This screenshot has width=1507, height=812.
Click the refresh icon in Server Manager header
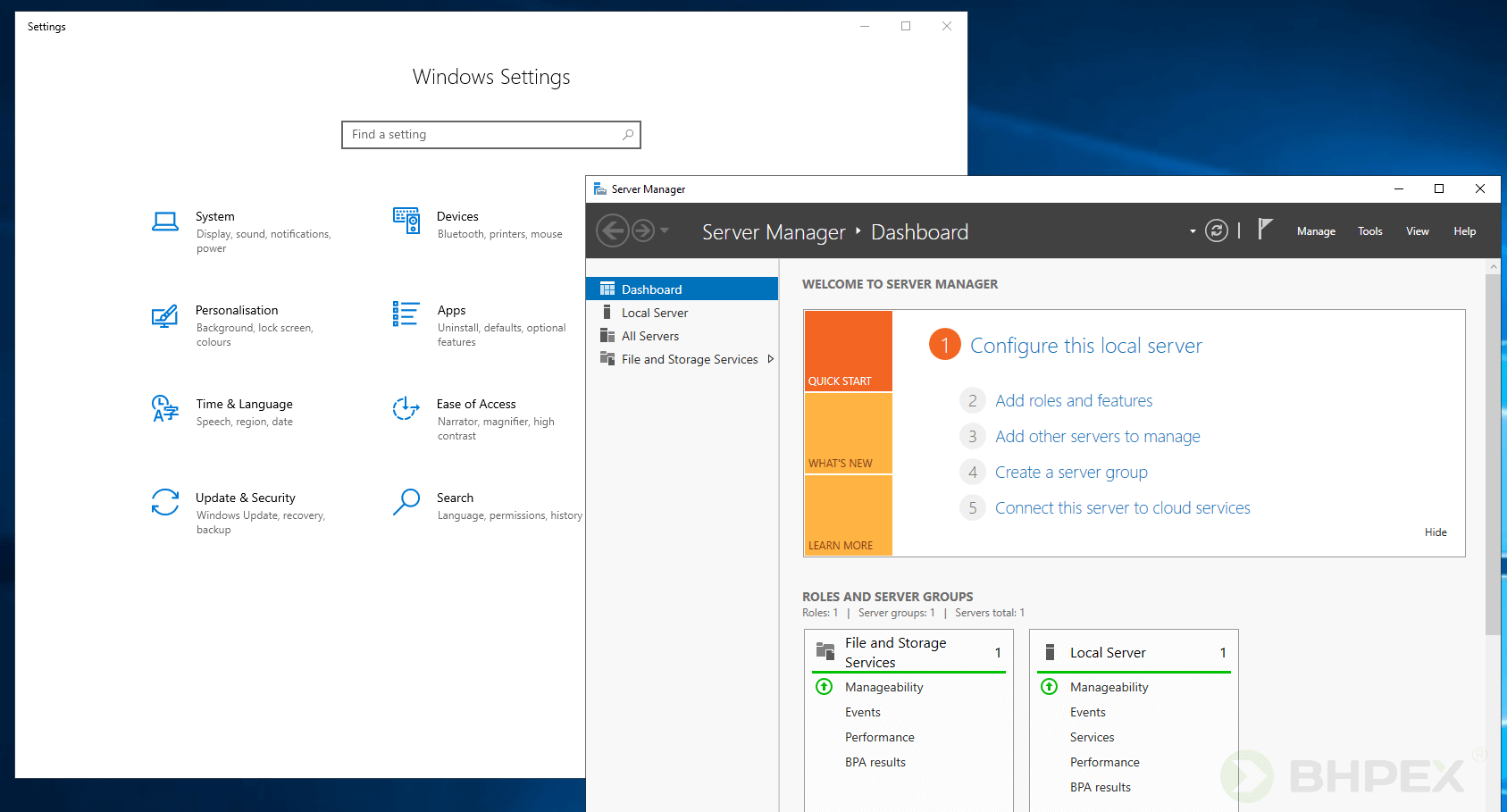(x=1217, y=230)
